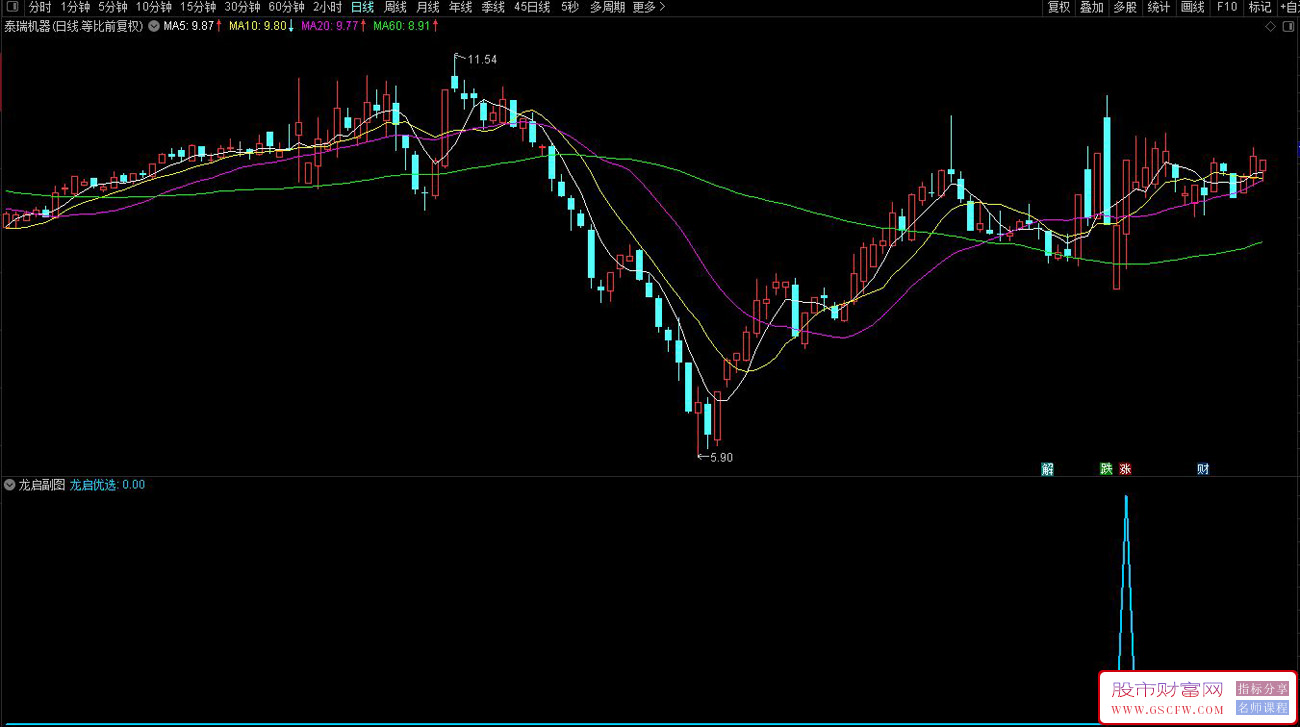This screenshot has height=727, width=1300.
Task: Expand main chart indicator dropdown arrow
Action: 153,26
